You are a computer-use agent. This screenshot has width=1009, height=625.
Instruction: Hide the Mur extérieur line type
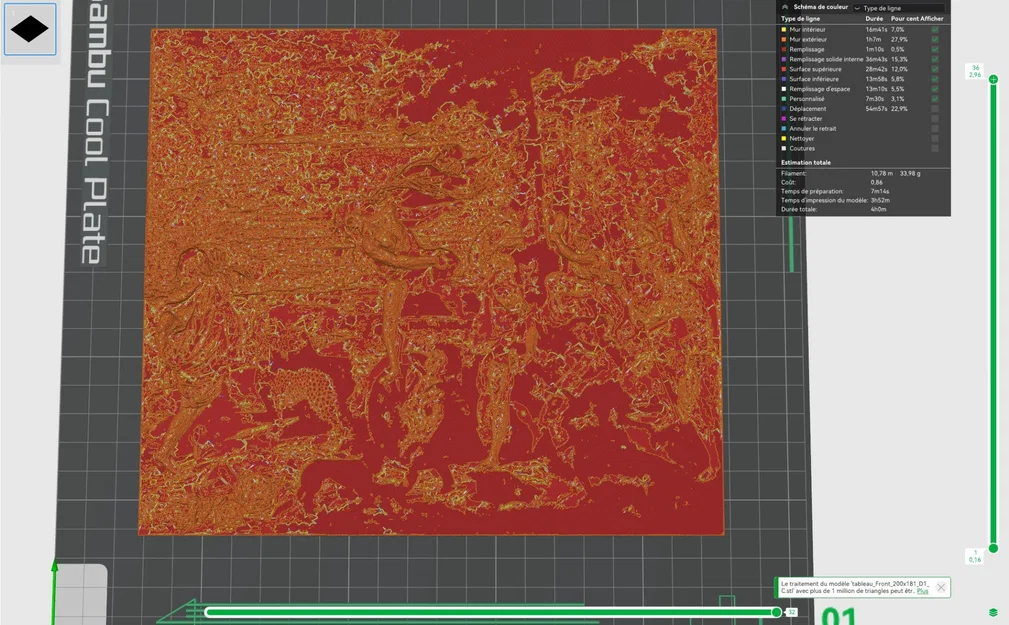pos(934,39)
